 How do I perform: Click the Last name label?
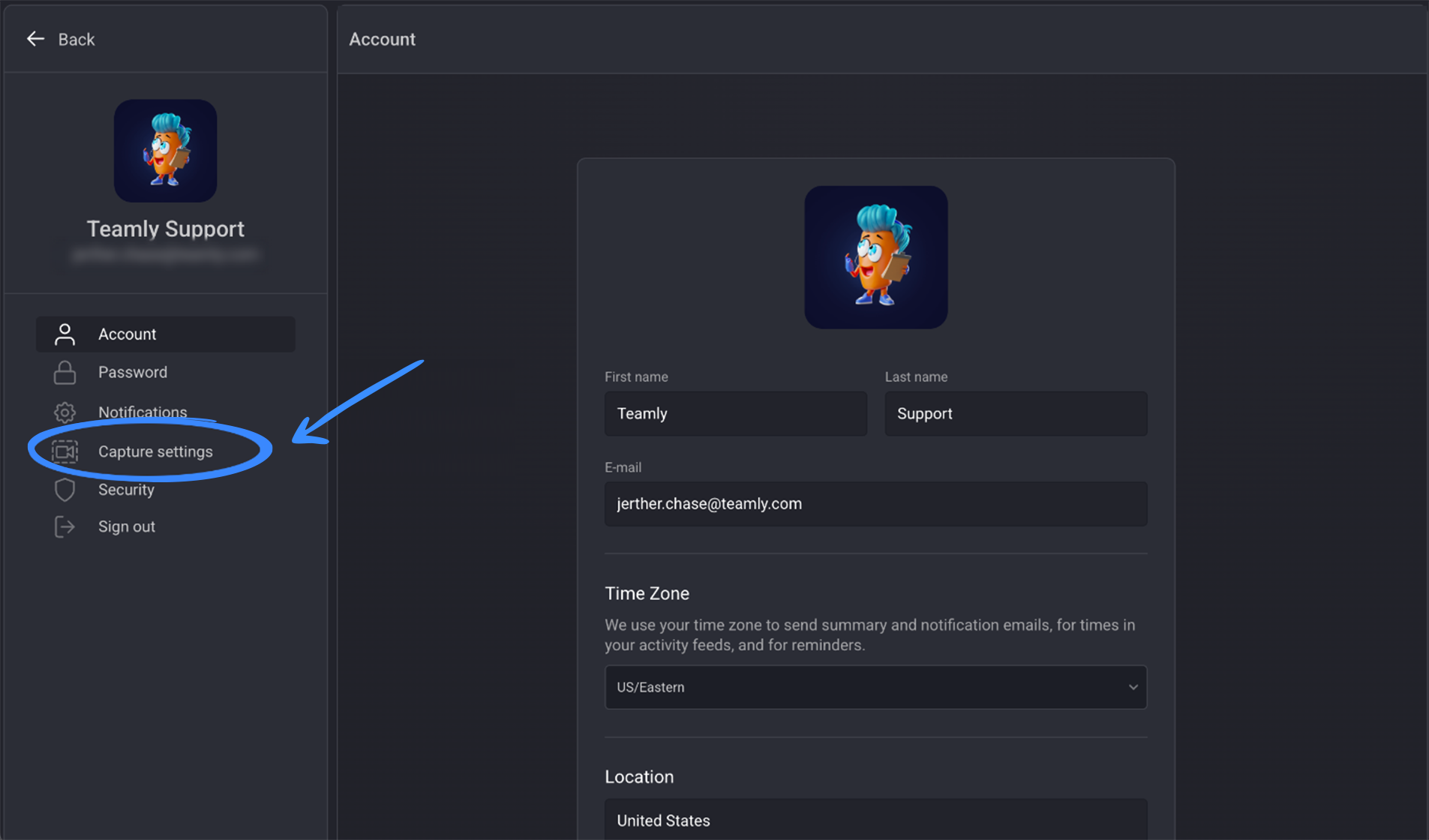coord(916,377)
